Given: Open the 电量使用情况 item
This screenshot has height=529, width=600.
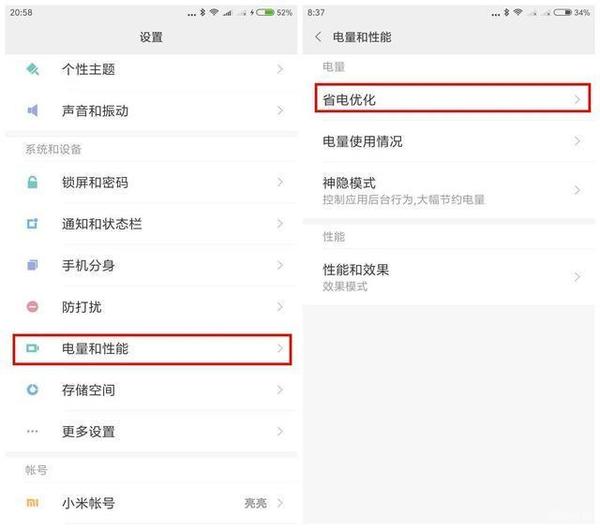Looking at the screenshot, I should click(x=448, y=141).
